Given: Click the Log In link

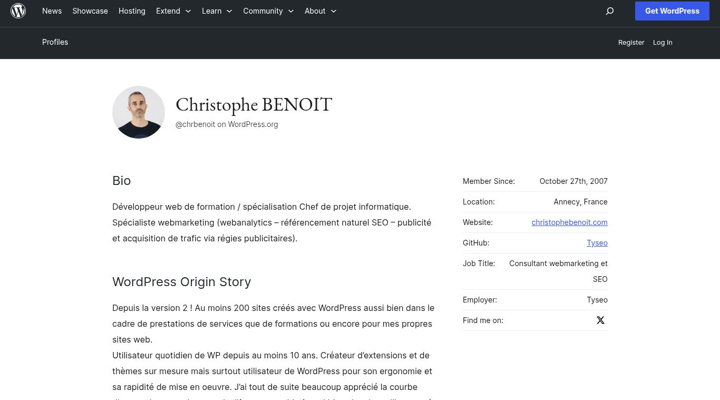Looking at the screenshot, I should (662, 42).
